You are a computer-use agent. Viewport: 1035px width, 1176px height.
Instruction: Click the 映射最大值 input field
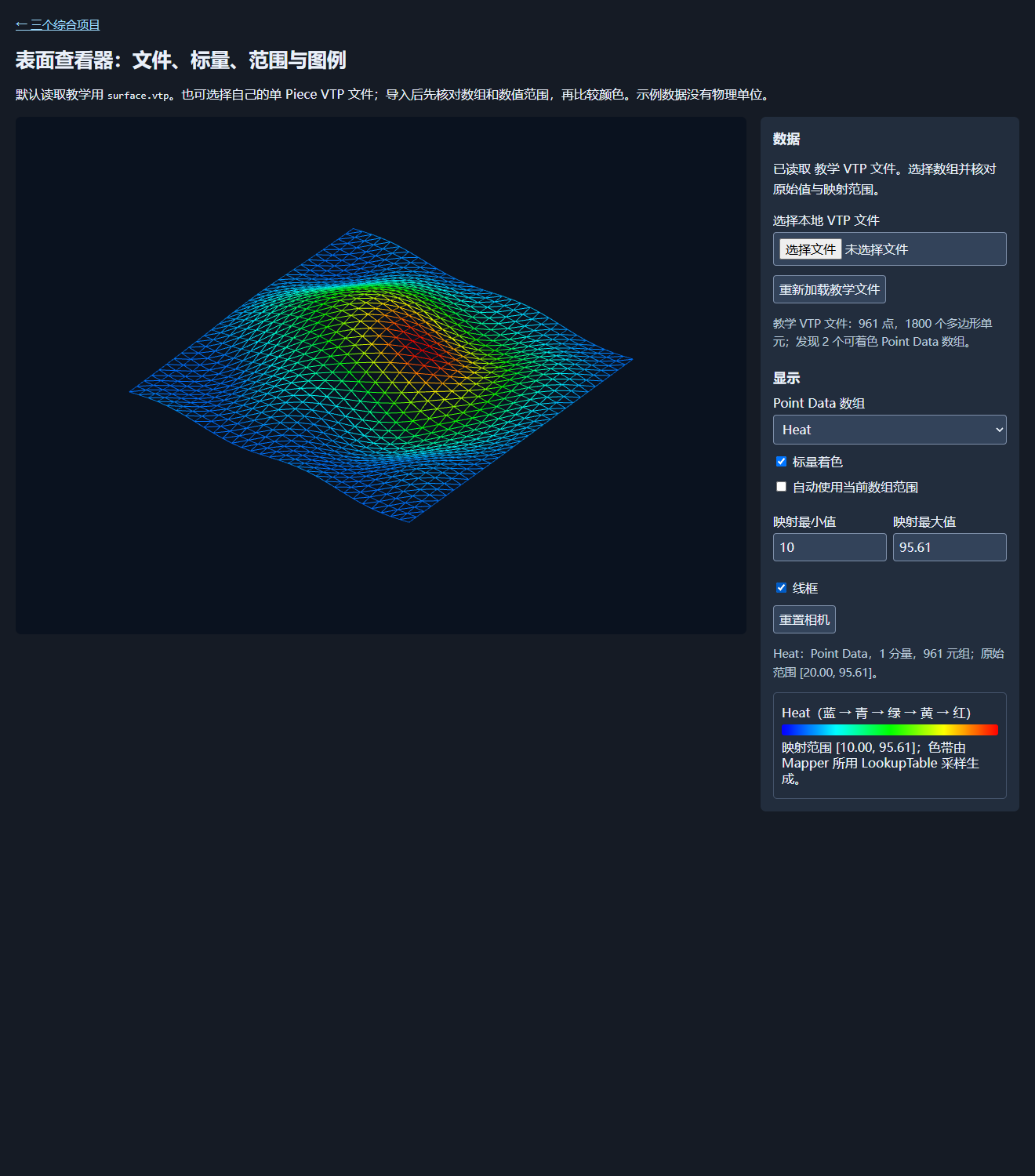point(950,547)
